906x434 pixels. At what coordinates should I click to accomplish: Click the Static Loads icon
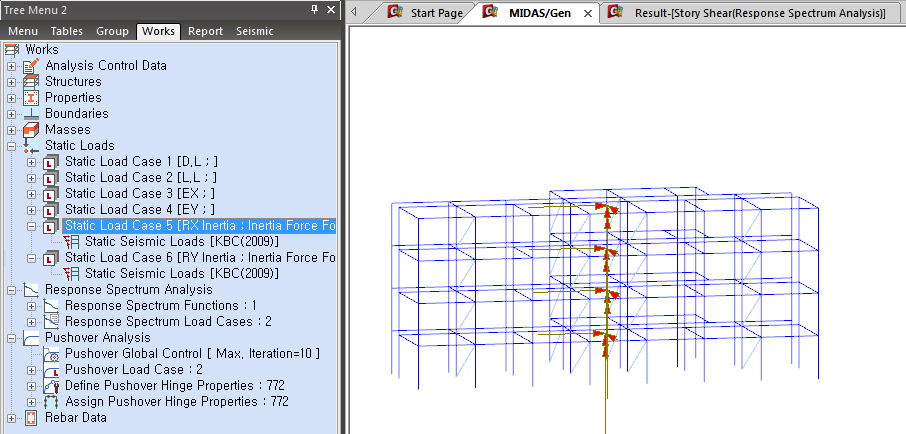(x=31, y=146)
